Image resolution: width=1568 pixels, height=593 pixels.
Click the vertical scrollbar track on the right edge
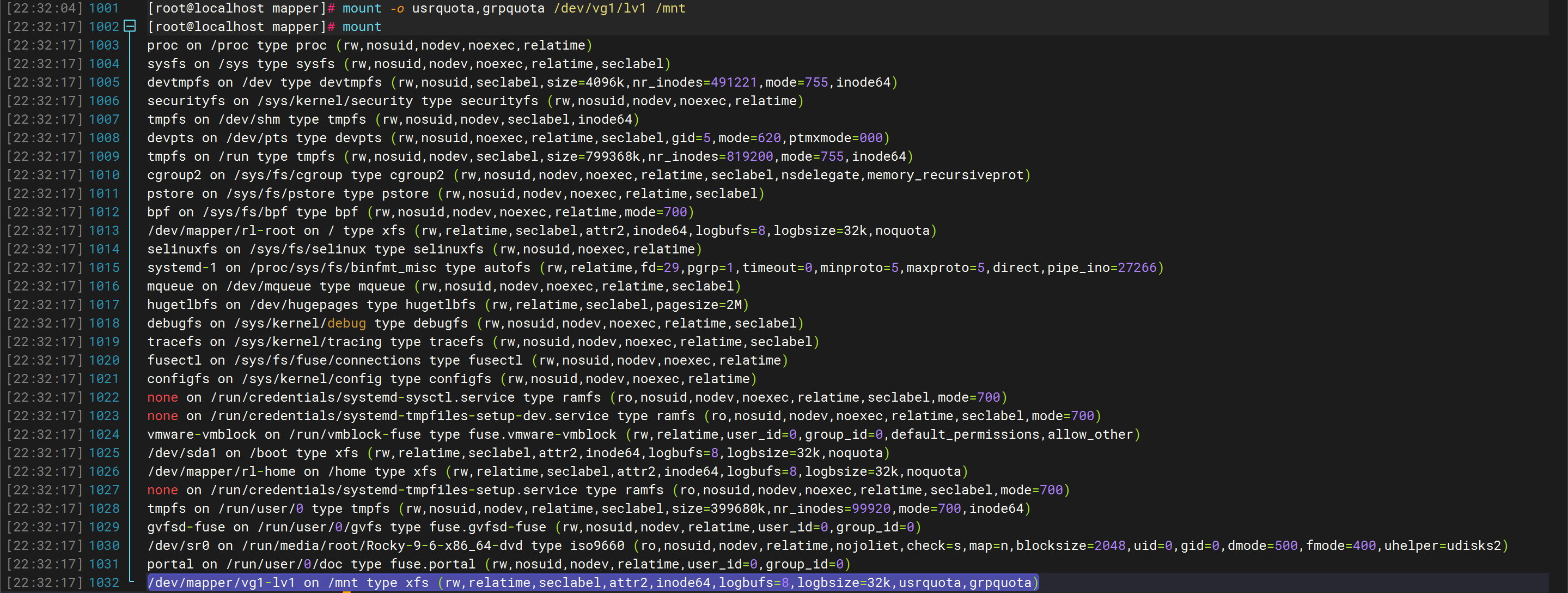1558,305
